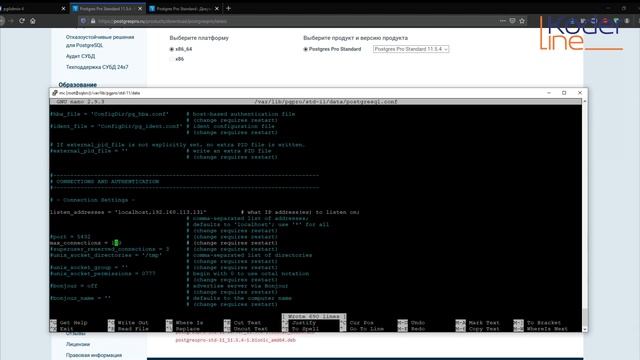
Task: Switch to the third Postgres Pro Standard tab
Action: coord(184,8)
